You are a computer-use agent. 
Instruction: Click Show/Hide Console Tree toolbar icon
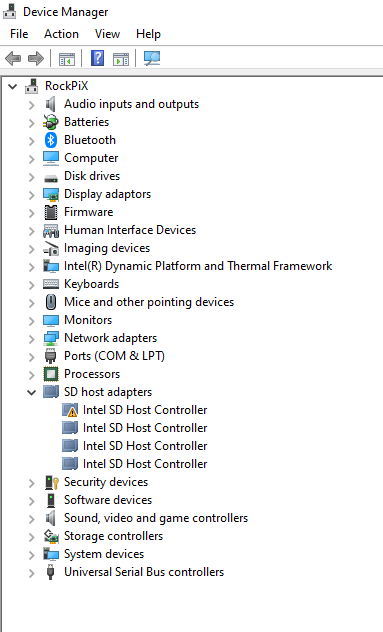tap(67, 59)
